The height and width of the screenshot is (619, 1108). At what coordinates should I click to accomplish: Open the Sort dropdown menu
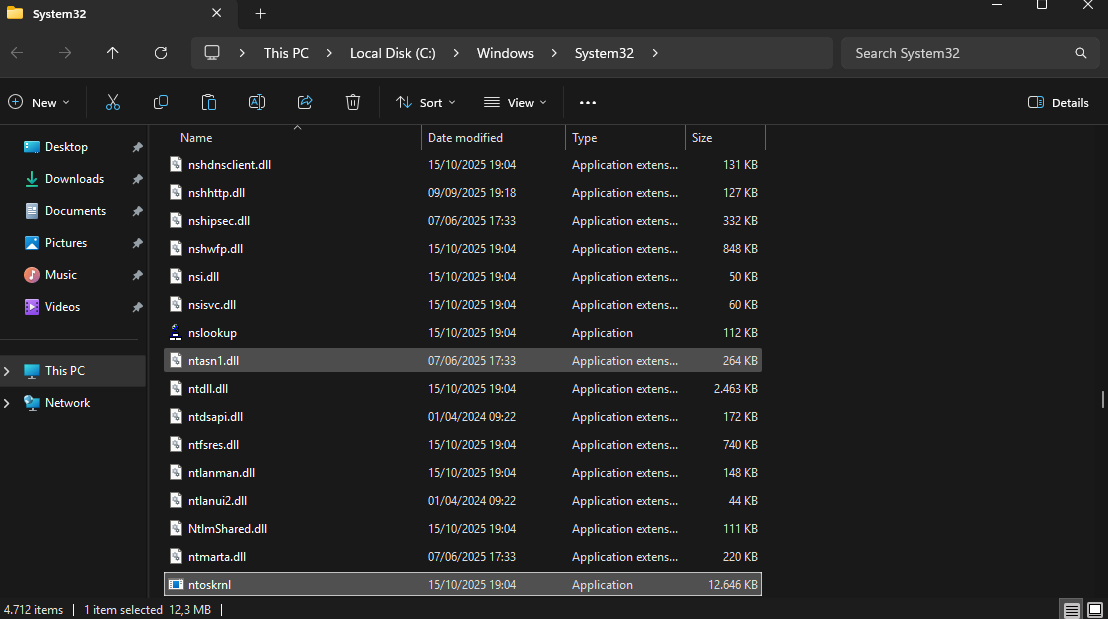coord(425,102)
